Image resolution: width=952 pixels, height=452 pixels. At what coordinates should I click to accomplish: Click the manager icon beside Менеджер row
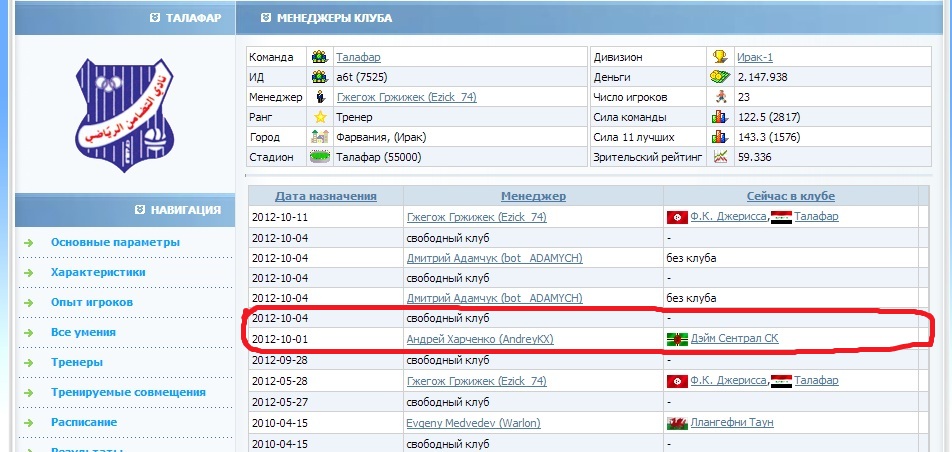(320, 97)
